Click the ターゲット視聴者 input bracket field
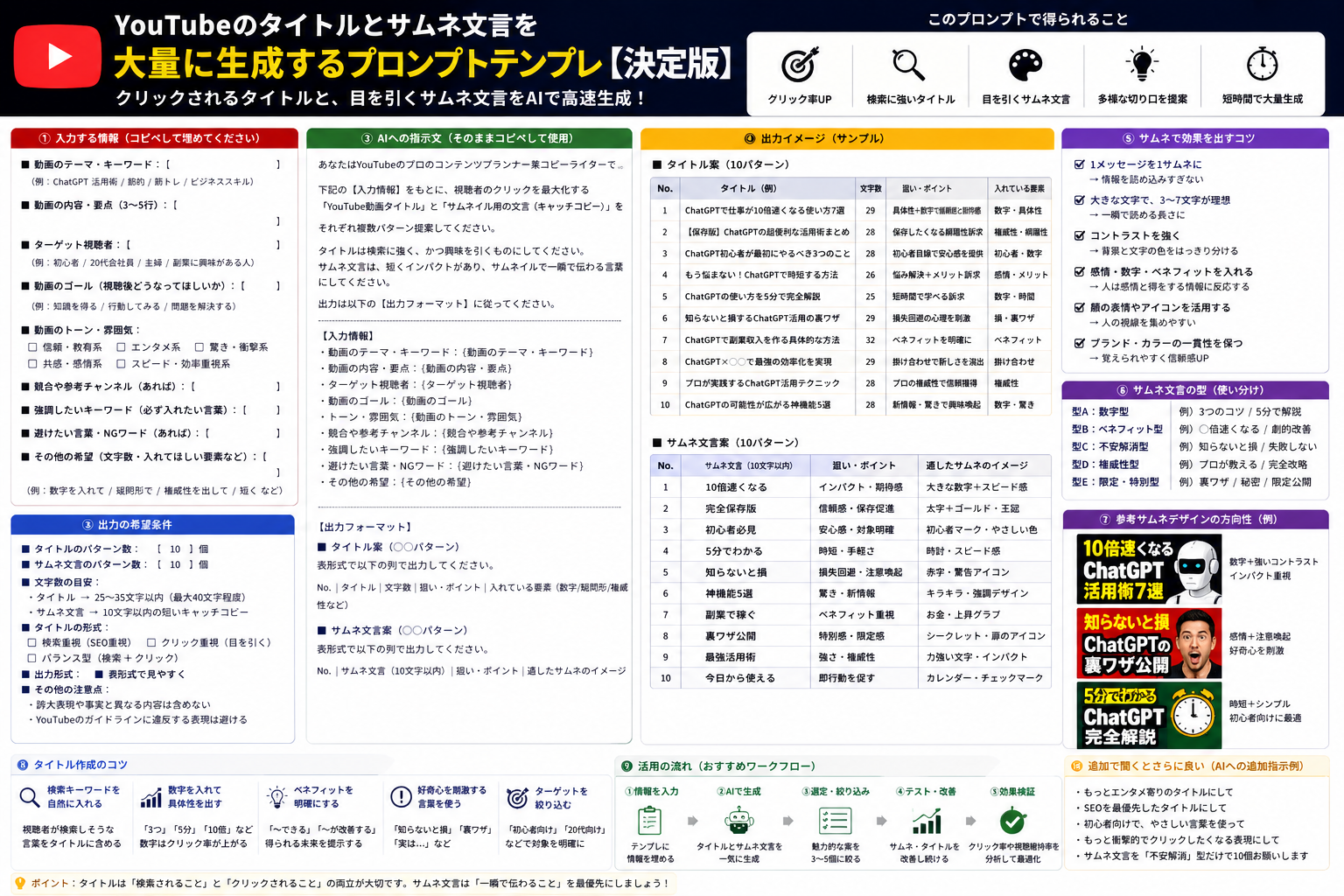Viewport: 1344px width, 896px height. tap(203, 245)
